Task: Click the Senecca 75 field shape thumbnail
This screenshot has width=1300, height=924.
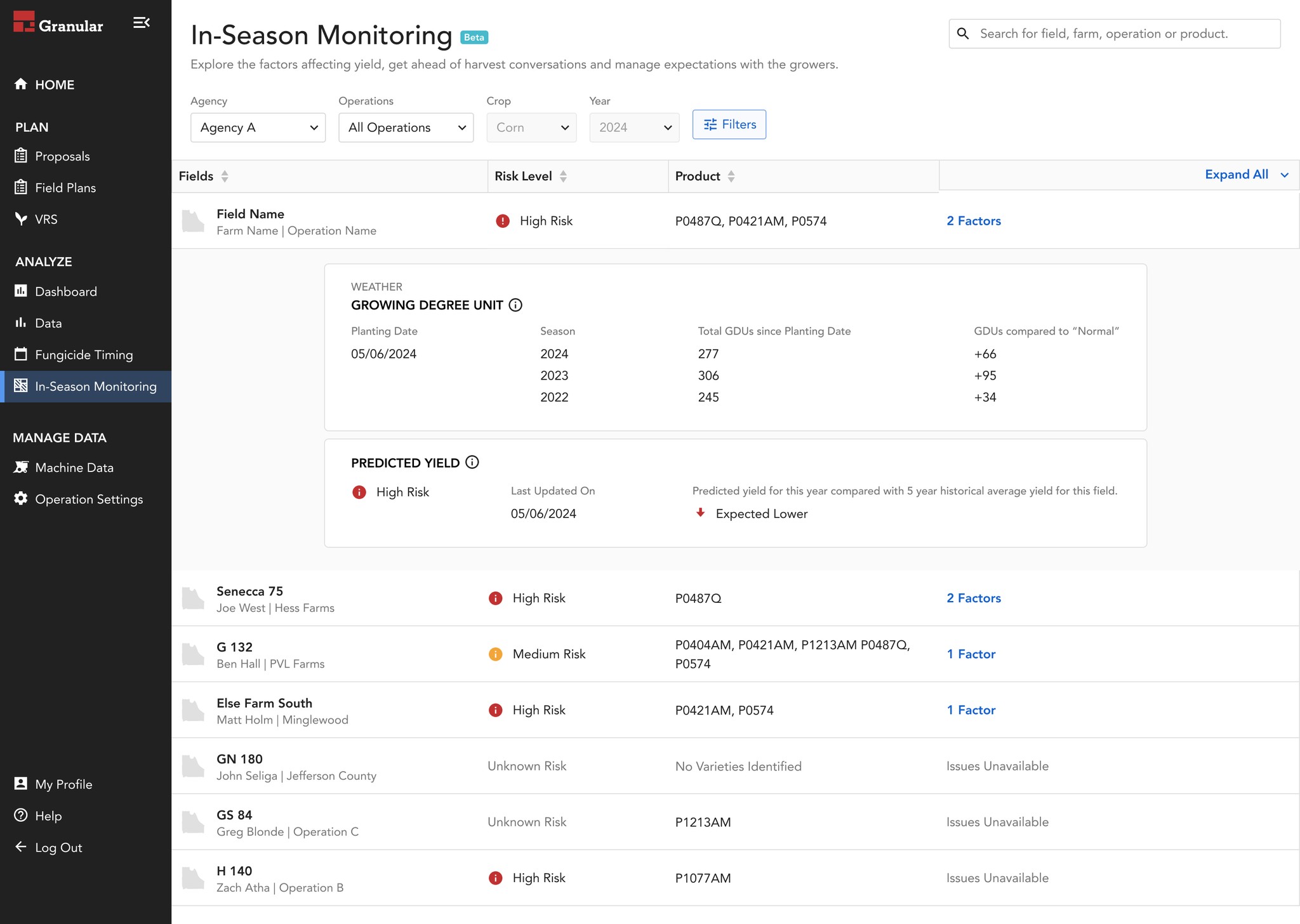Action: (x=193, y=598)
